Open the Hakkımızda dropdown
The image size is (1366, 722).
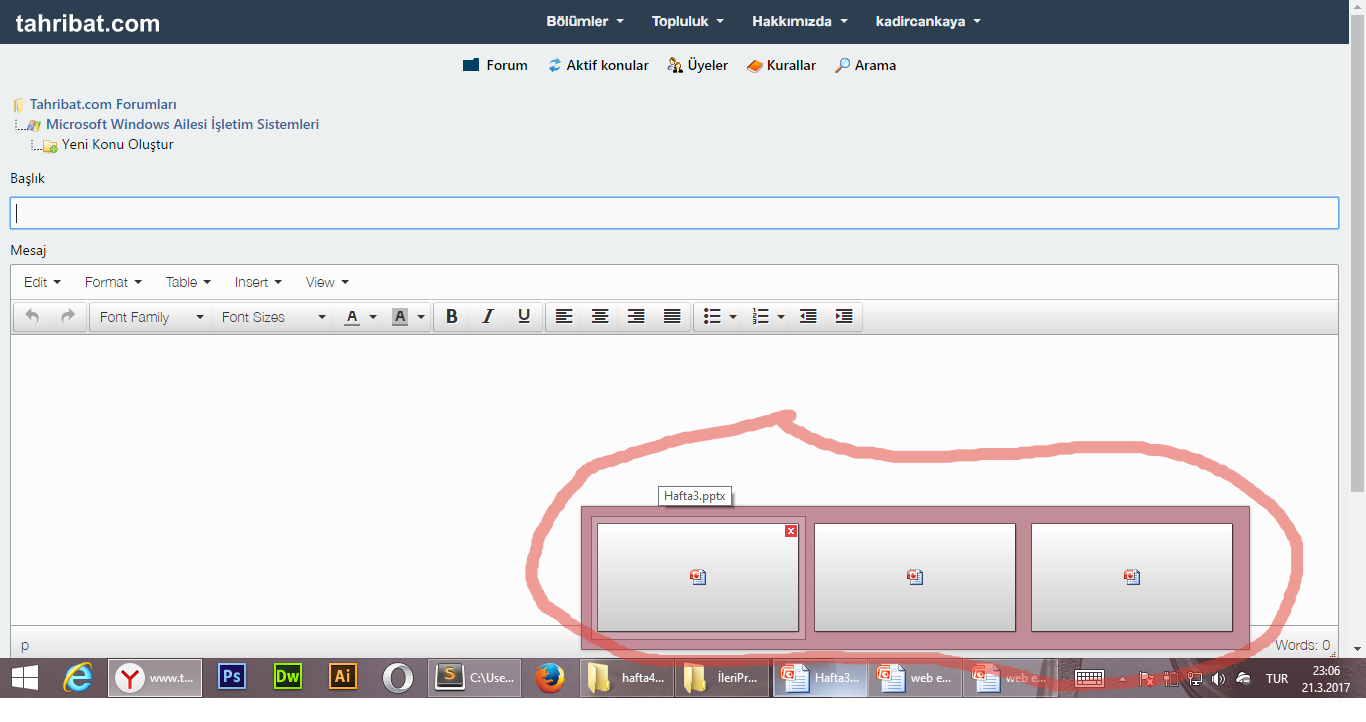(800, 21)
